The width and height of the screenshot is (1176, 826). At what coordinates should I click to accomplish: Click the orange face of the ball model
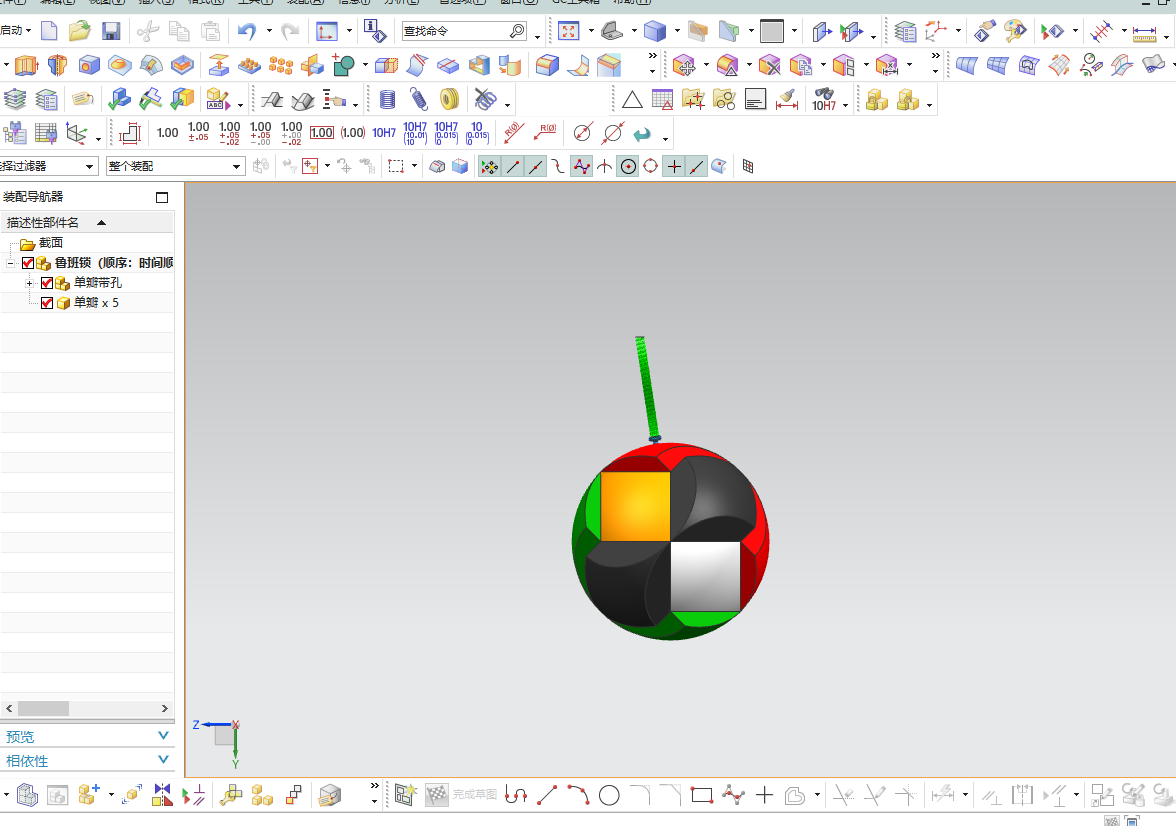pyautogui.click(x=635, y=506)
